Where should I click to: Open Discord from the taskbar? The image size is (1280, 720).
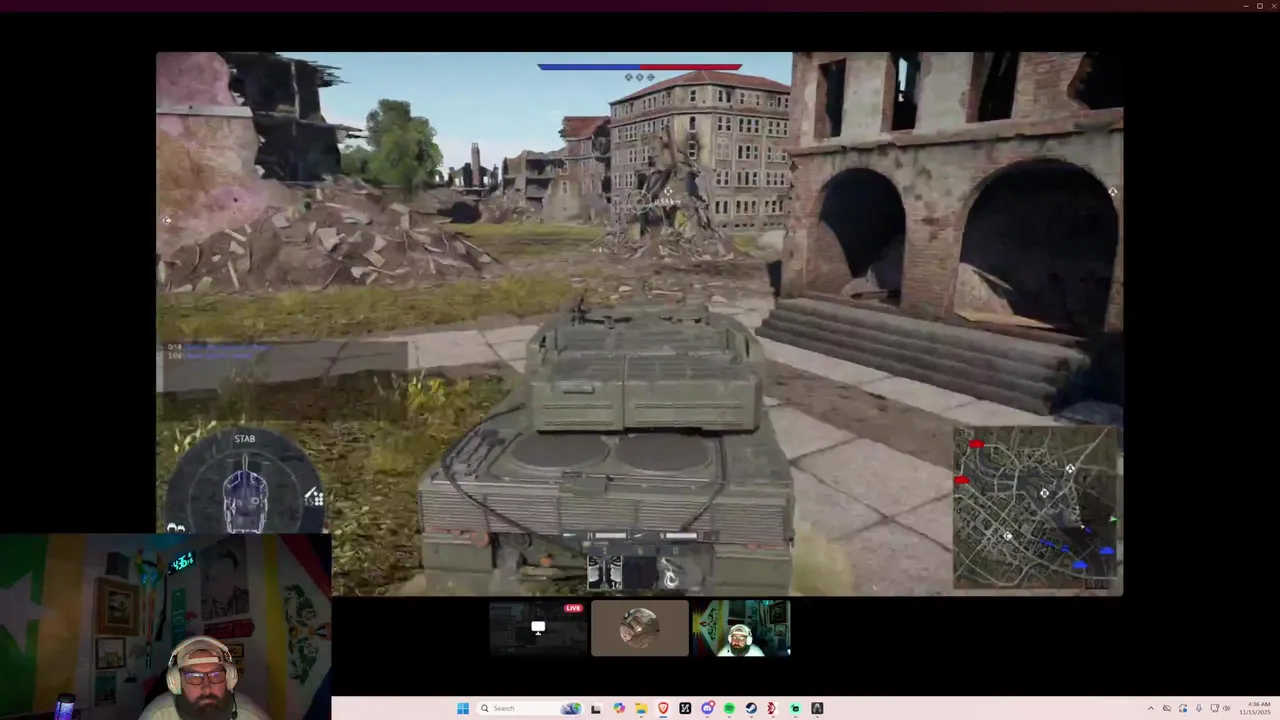tap(707, 708)
